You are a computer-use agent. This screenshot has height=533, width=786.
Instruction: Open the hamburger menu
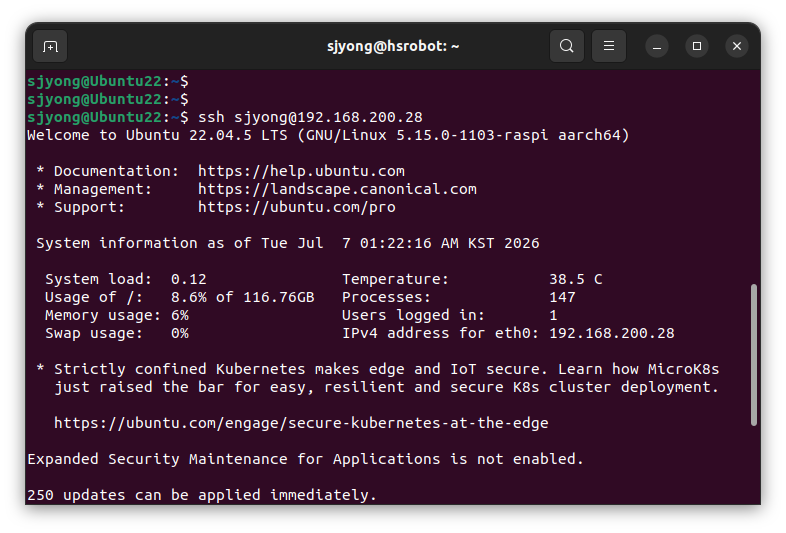click(x=609, y=46)
